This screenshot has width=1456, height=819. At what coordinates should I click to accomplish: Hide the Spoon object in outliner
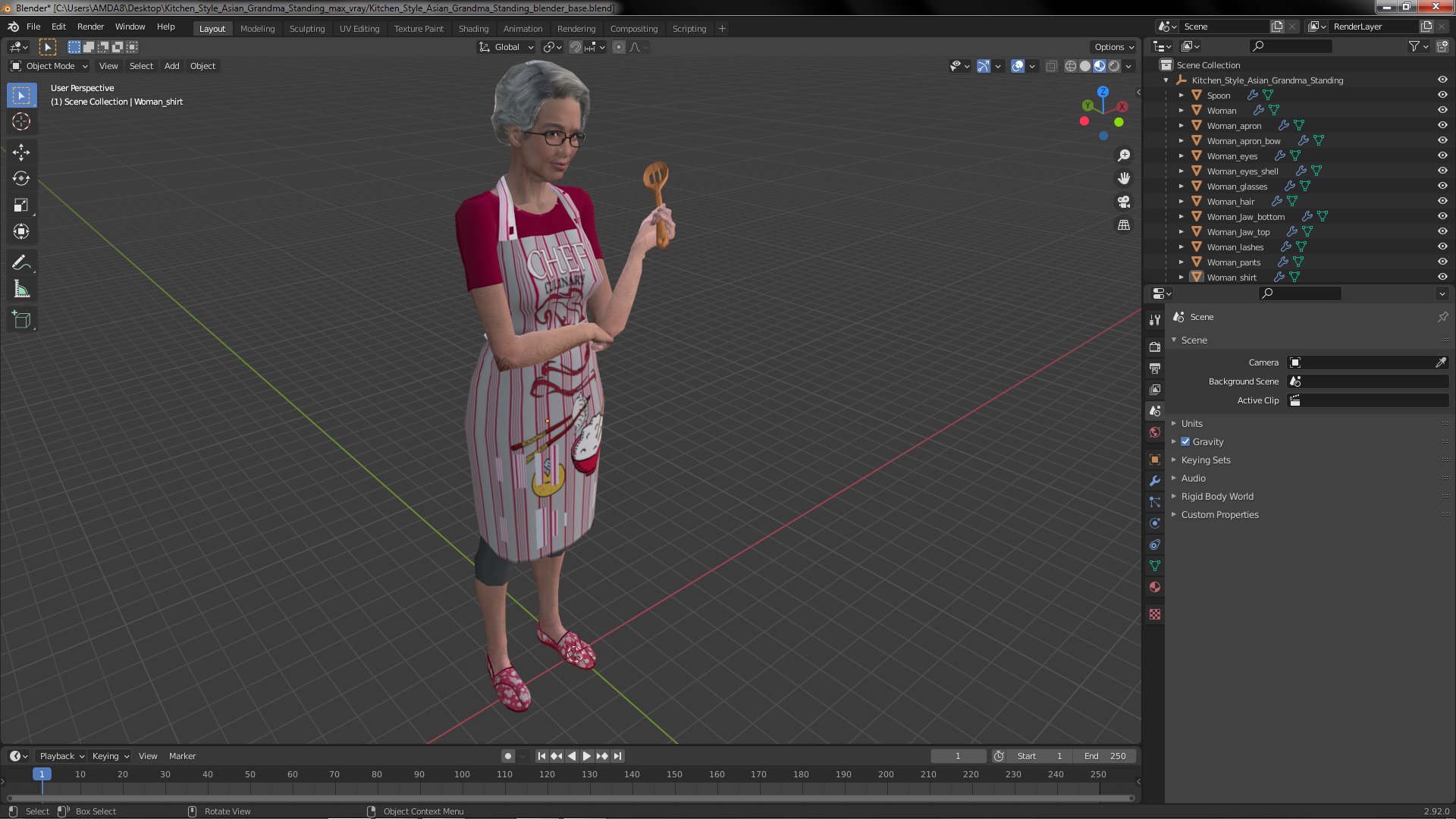(x=1442, y=95)
